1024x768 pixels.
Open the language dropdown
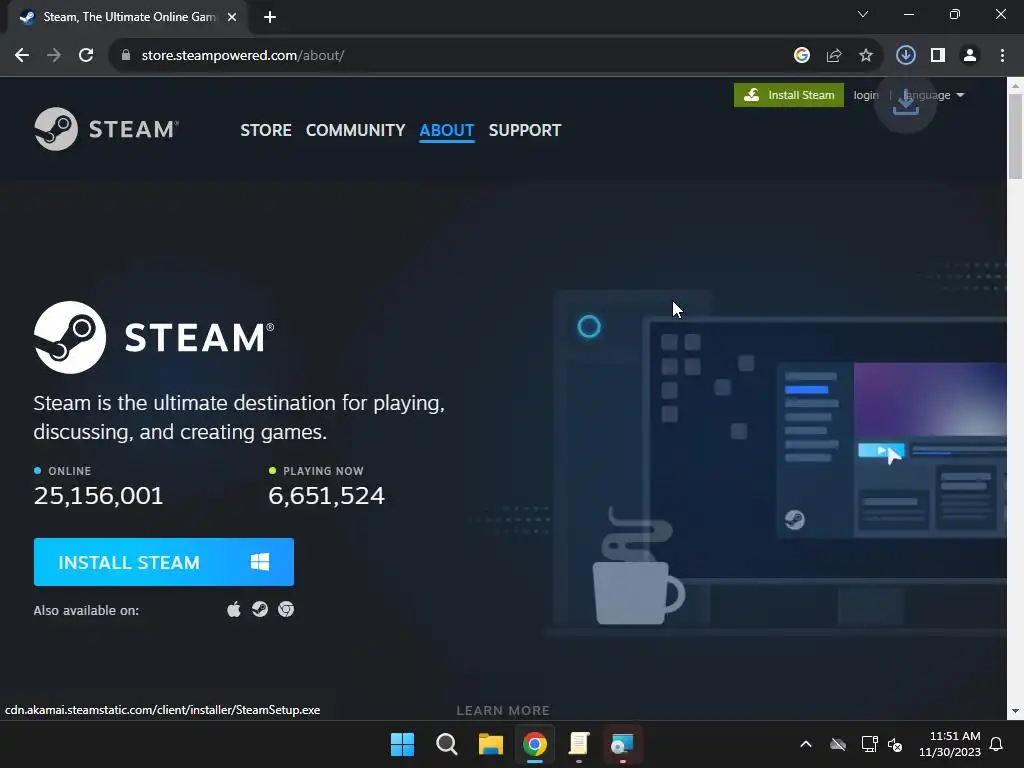934,95
